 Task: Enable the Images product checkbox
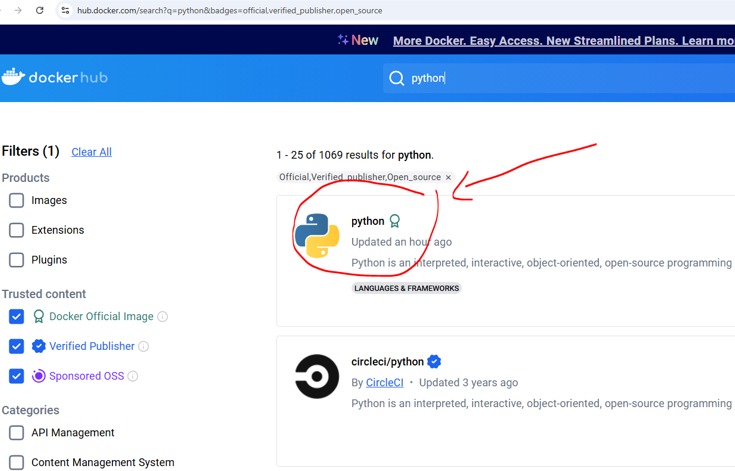click(x=17, y=200)
